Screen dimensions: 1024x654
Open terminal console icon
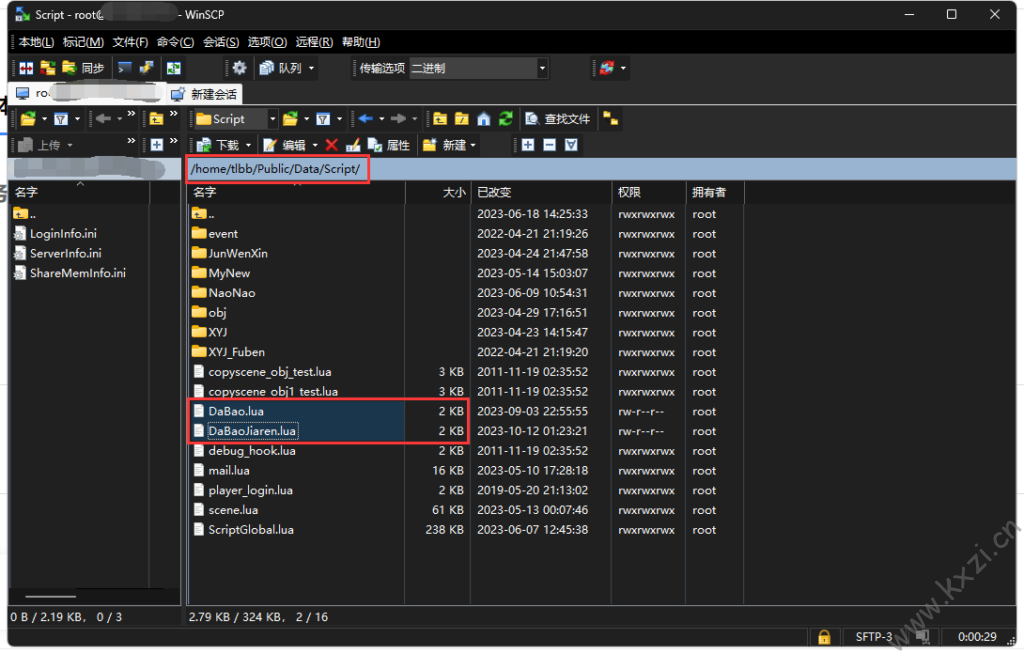(x=125, y=68)
